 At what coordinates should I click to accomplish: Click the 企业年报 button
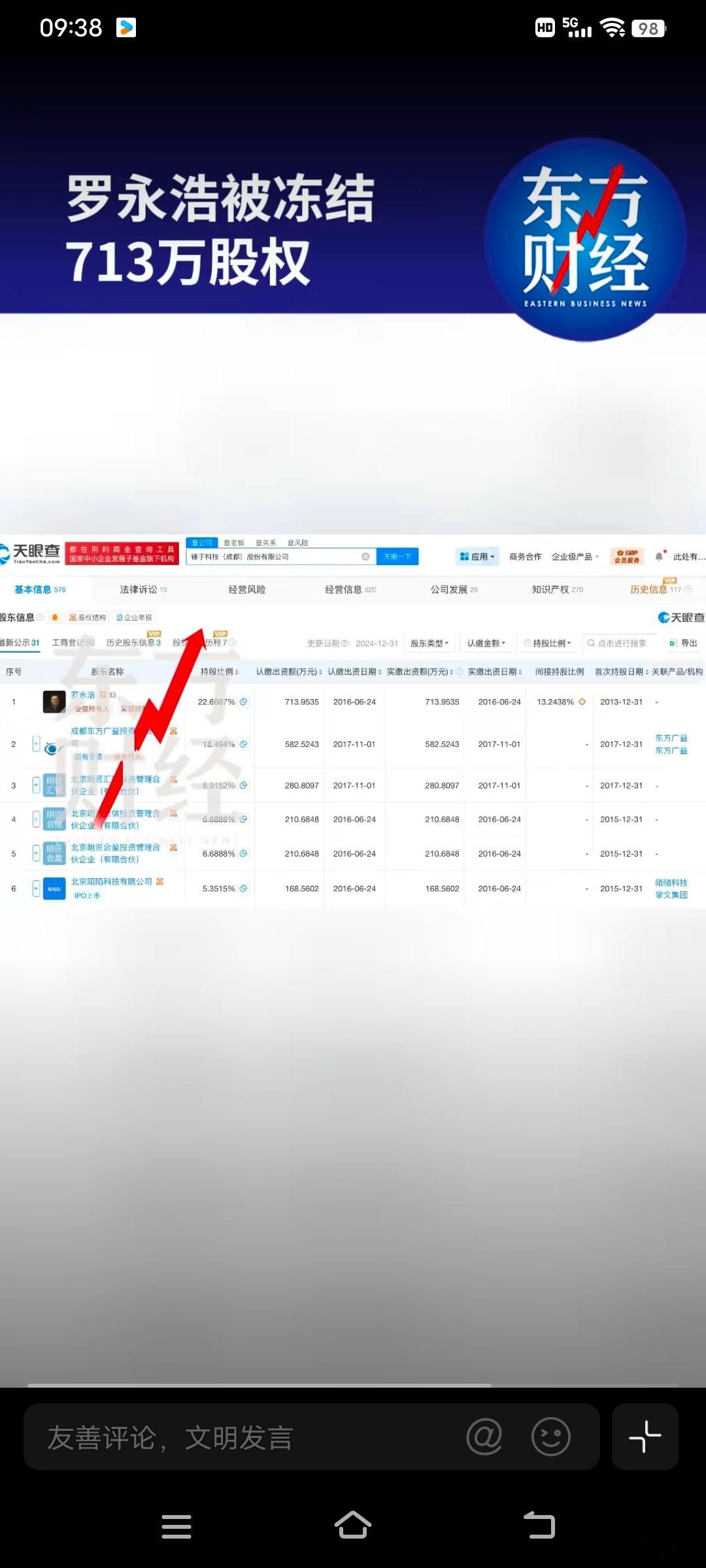pos(134,617)
